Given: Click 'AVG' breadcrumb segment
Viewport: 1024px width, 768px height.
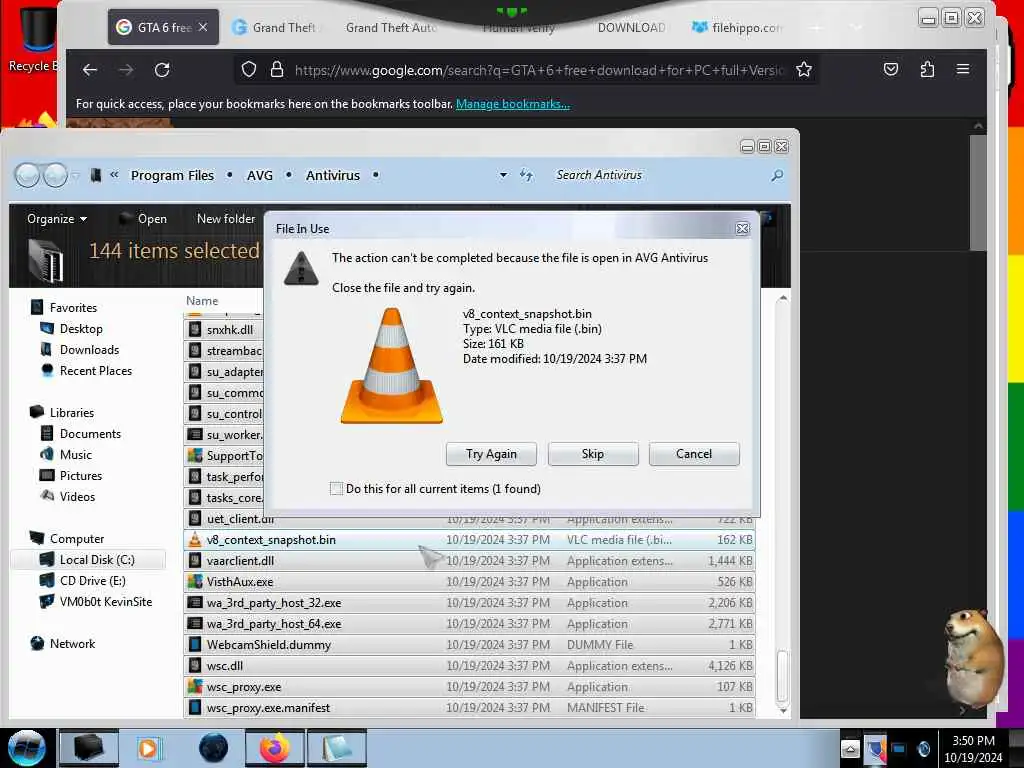Looking at the screenshot, I should pyautogui.click(x=260, y=175).
